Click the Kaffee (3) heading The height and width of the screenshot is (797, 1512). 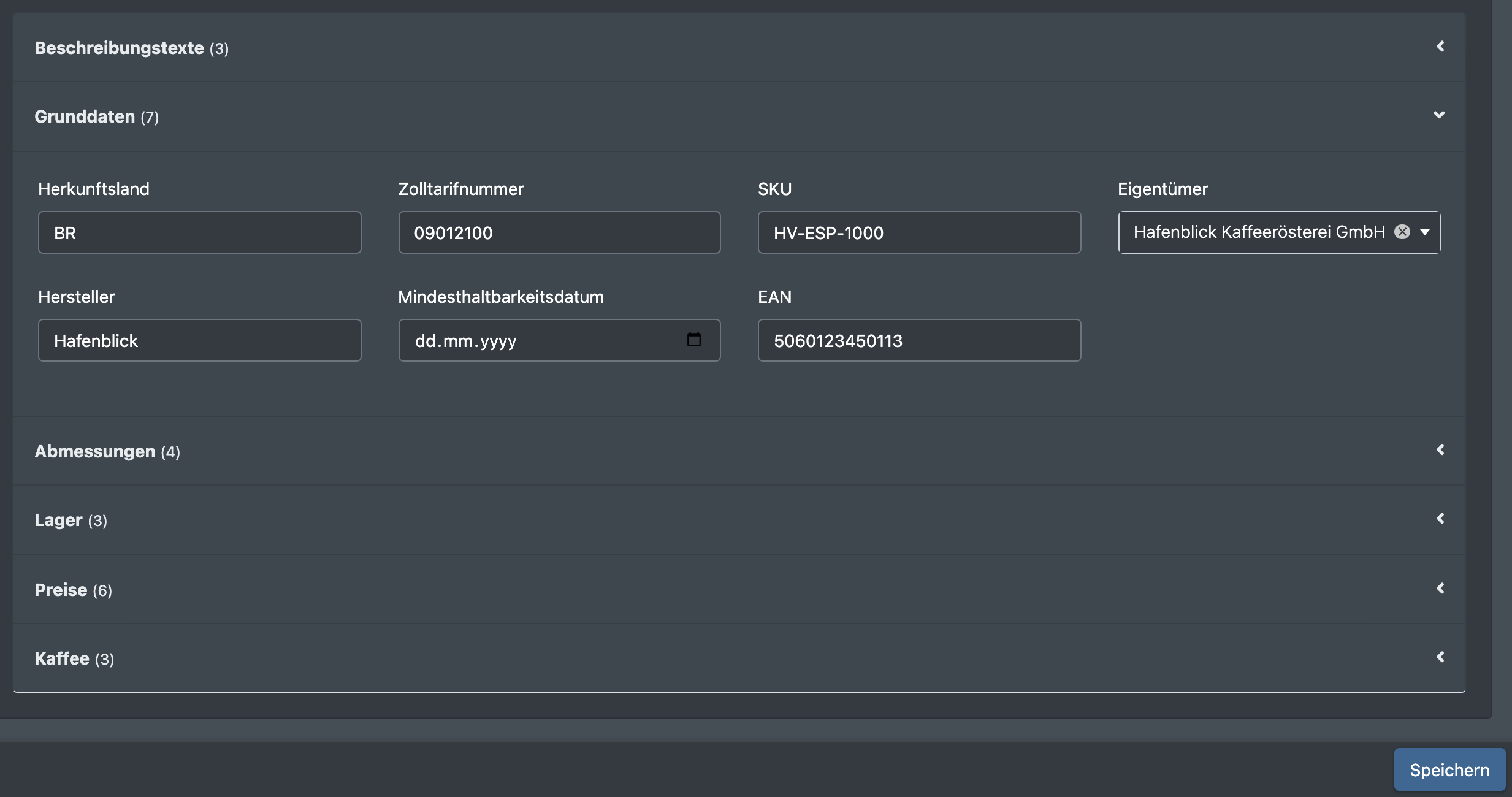click(x=74, y=658)
